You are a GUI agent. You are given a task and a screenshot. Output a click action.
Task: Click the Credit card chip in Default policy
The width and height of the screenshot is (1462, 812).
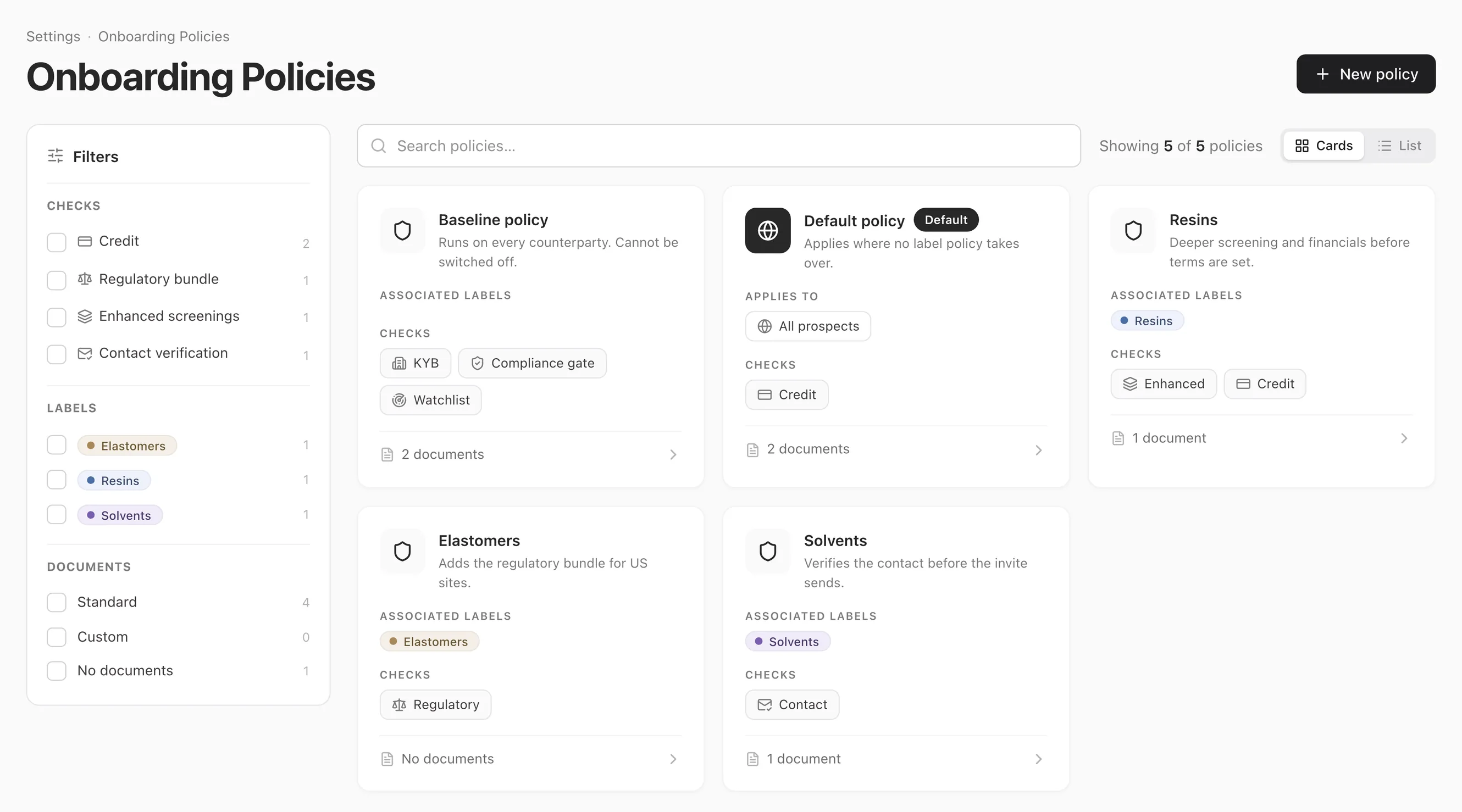(787, 394)
